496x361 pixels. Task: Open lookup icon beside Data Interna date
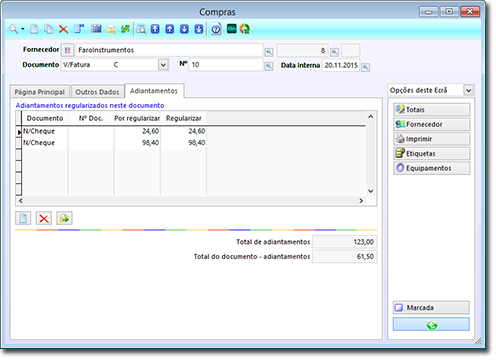tap(365, 67)
